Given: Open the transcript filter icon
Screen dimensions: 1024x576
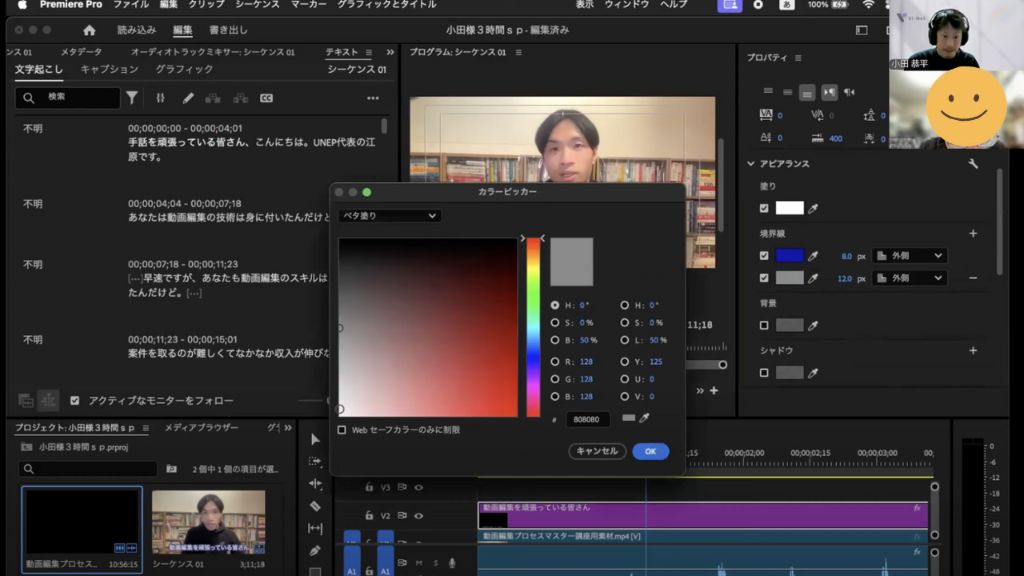Looking at the screenshot, I should pyautogui.click(x=132, y=98).
